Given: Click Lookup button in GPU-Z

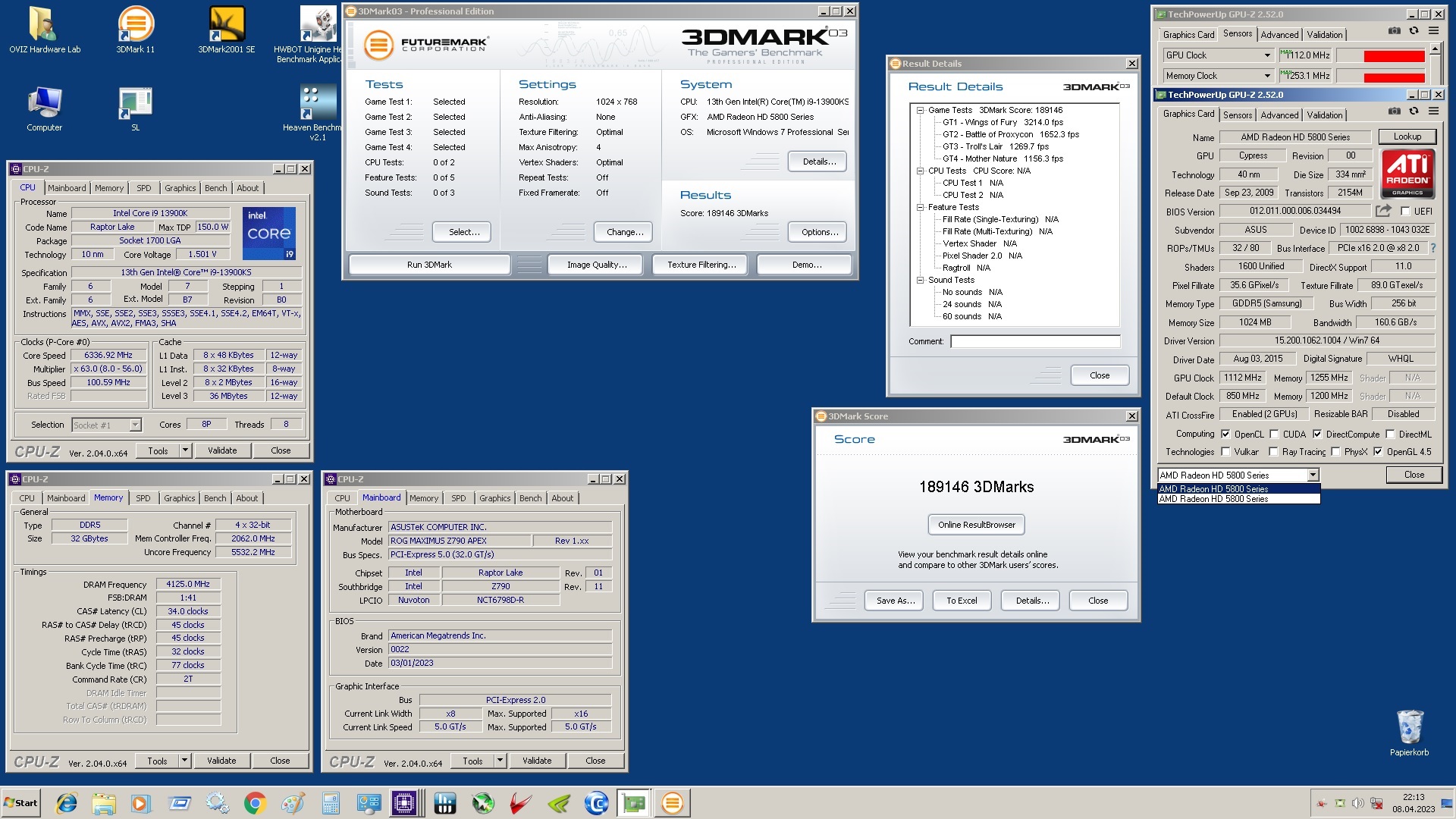Looking at the screenshot, I should [x=1407, y=136].
